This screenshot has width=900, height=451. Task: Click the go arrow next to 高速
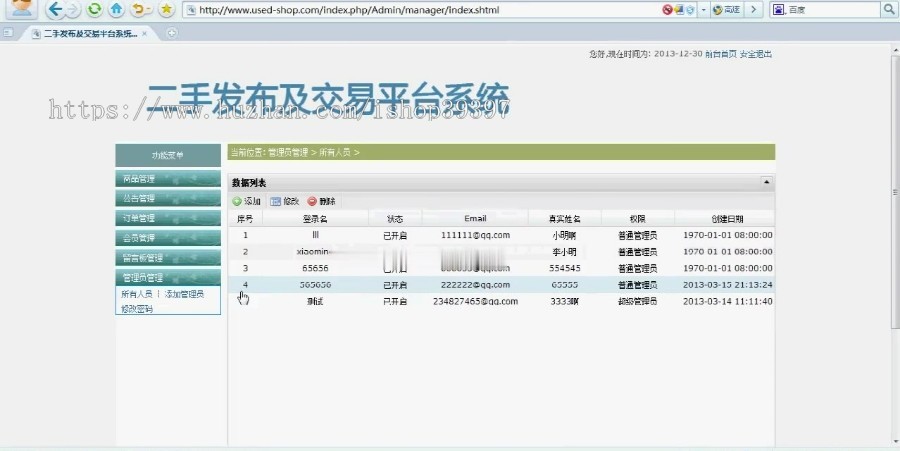click(753, 10)
